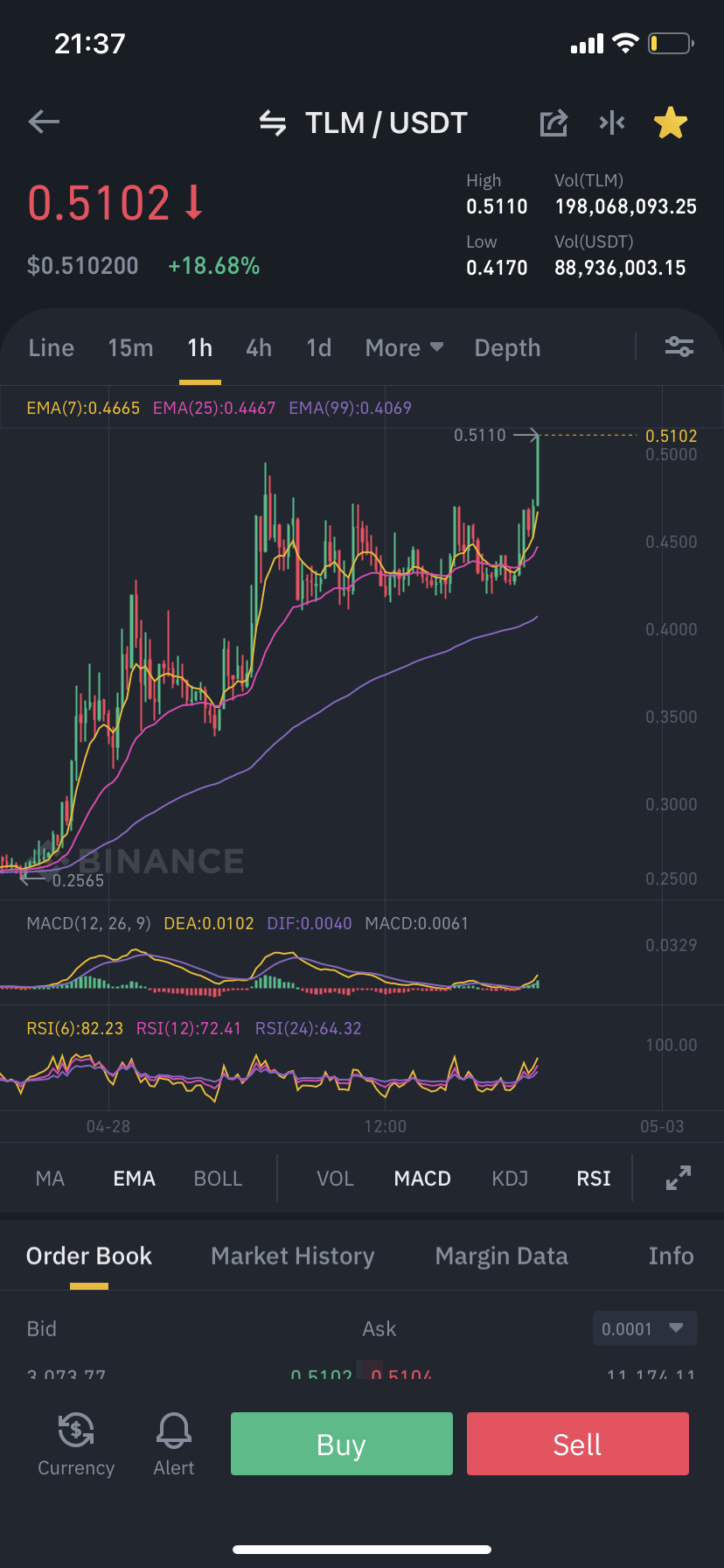The width and height of the screenshot is (724, 1568).
Task: Toggle the EMA indicator off
Action: point(134,1179)
